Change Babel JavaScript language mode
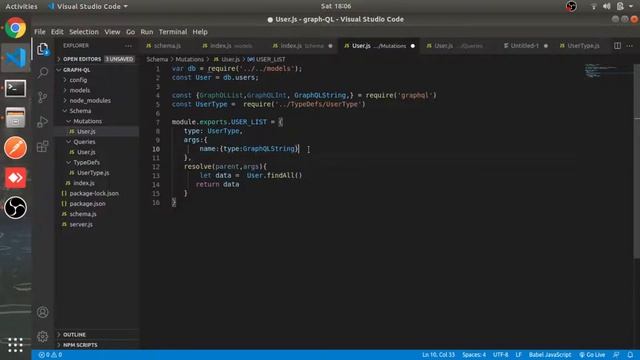 point(550,355)
